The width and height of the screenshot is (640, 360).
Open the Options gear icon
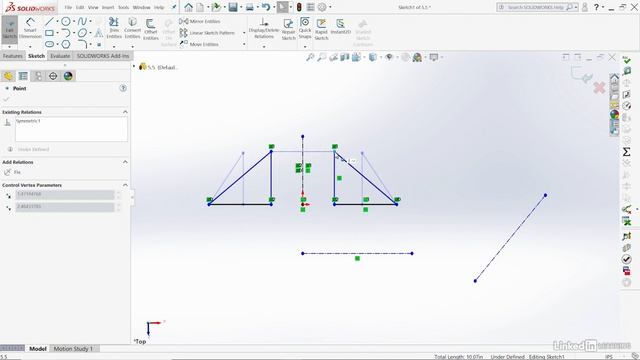click(322, 7)
